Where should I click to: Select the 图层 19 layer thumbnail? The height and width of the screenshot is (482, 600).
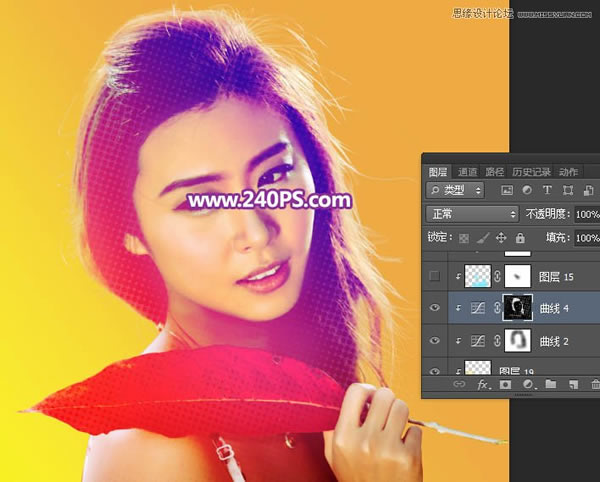[478, 368]
